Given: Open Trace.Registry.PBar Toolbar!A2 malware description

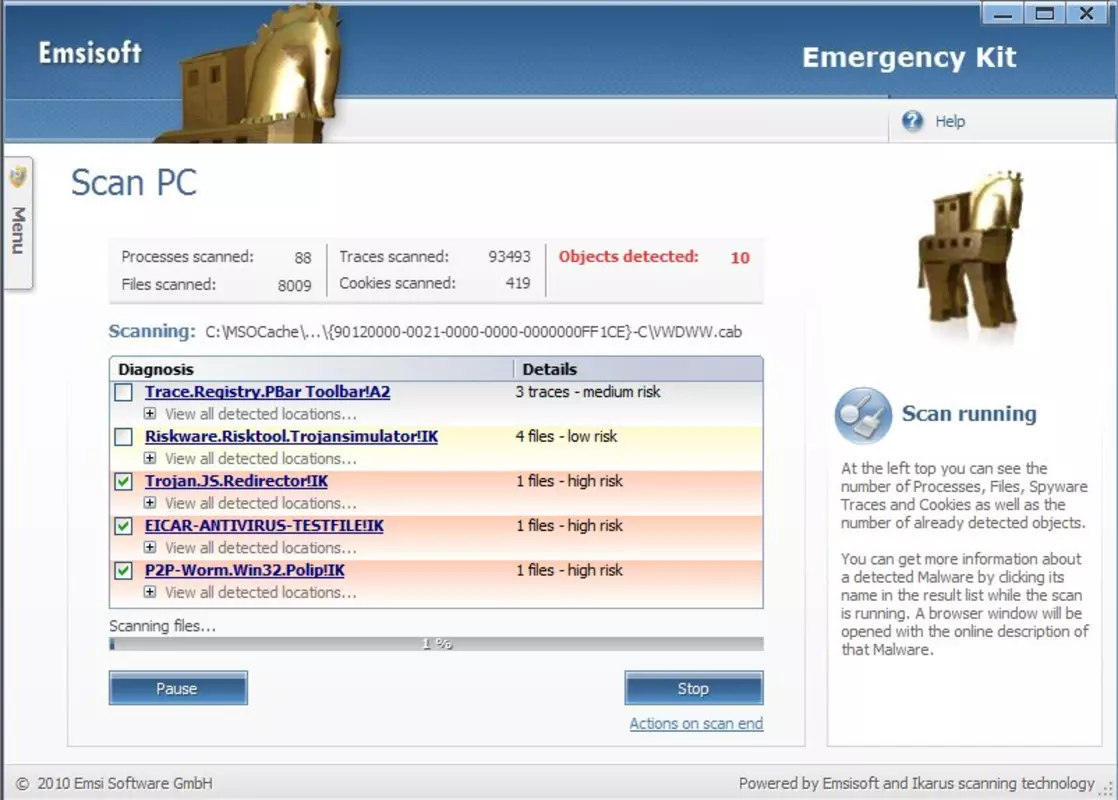Looking at the screenshot, I should click(x=267, y=391).
